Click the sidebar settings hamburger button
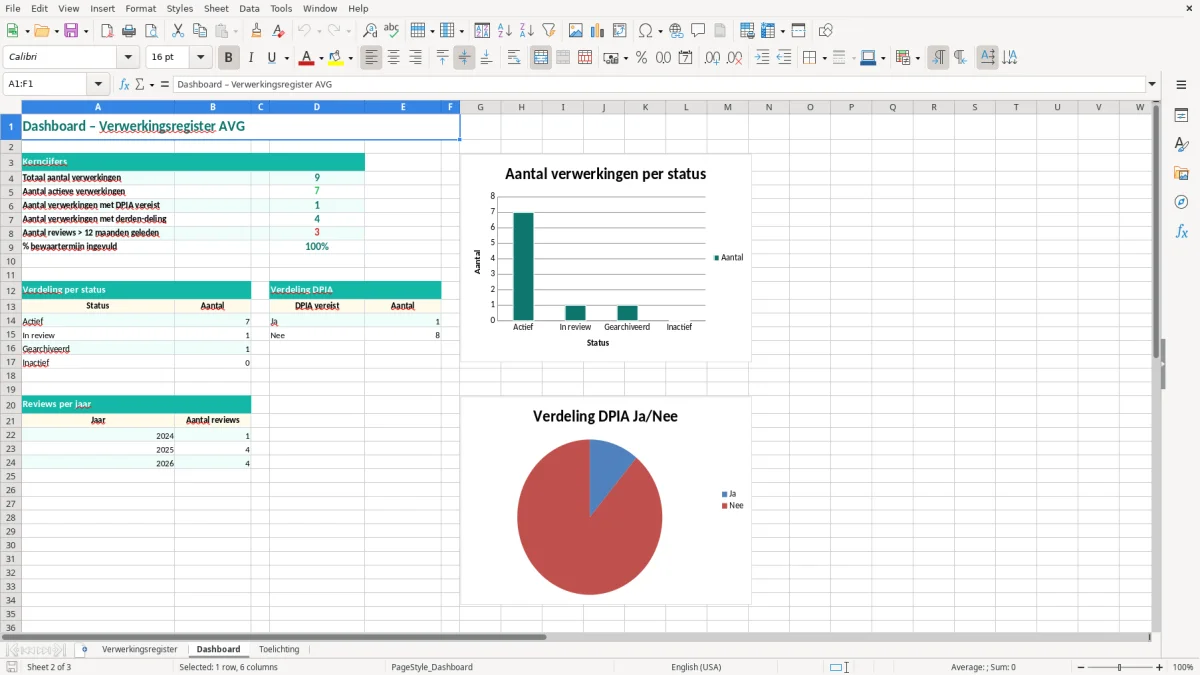The height and width of the screenshot is (675, 1200). point(1181,84)
